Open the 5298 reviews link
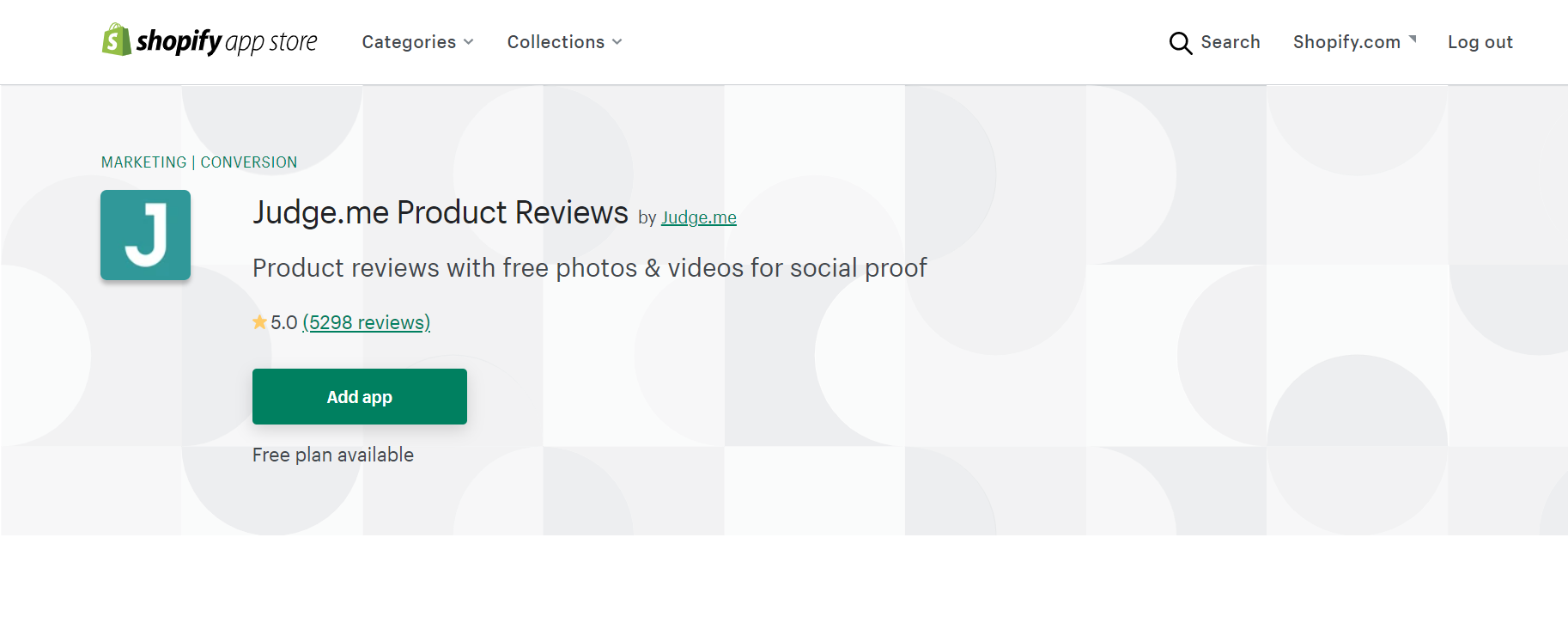Screen dimensions: 1568x617 coord(367,322)
